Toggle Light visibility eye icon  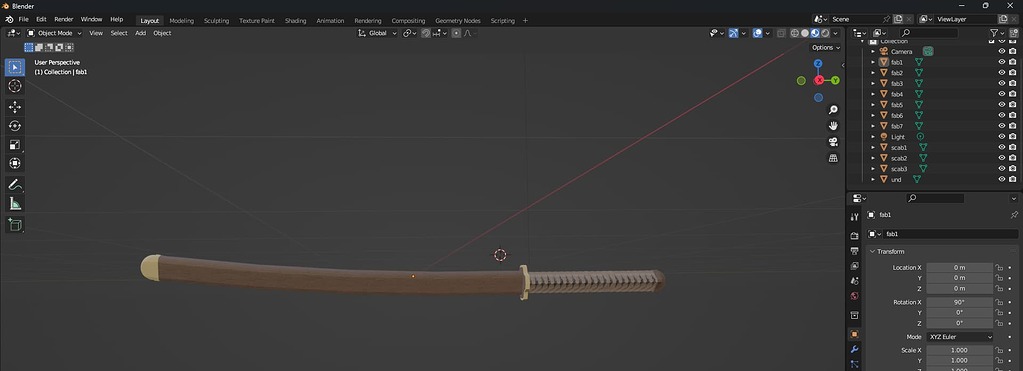[1001, 137]
